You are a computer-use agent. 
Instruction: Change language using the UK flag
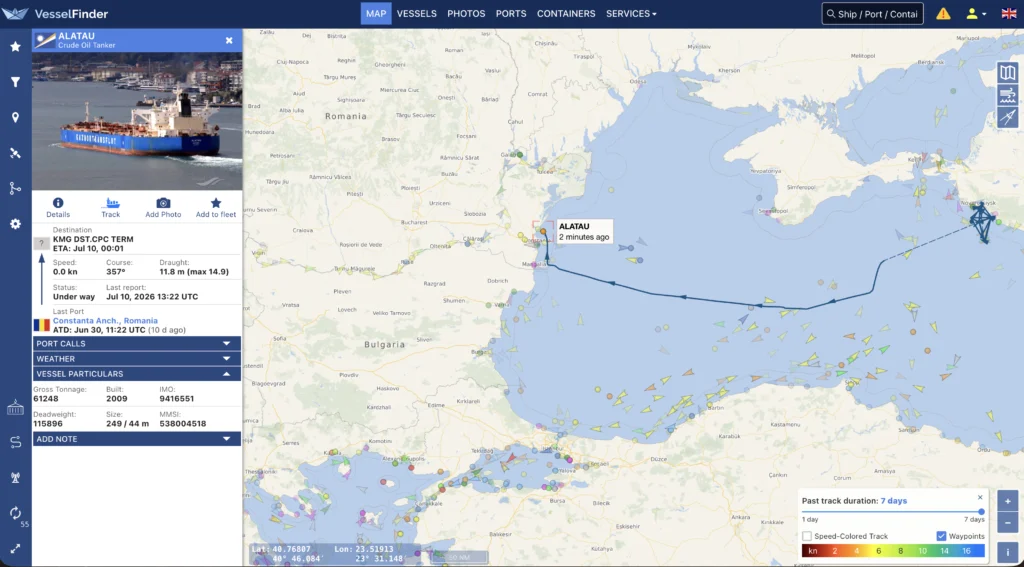pos(1009,14)
